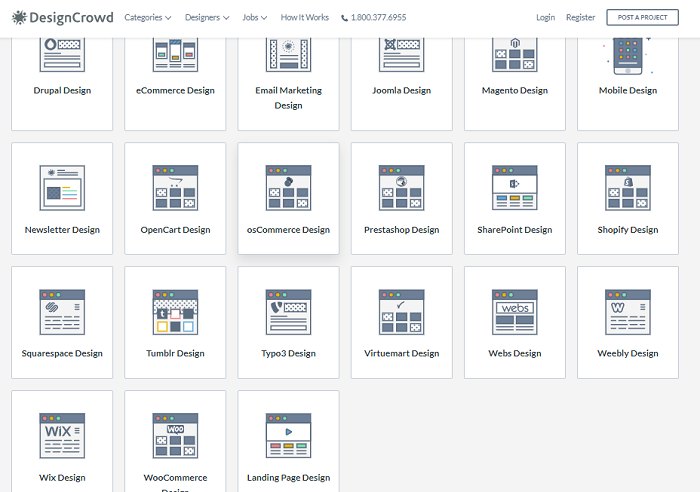The width and height of the screenshot is (700, 492).
Task: Click the Squarespace Design label
Action: pyautogui.click(x=62, y=353)
